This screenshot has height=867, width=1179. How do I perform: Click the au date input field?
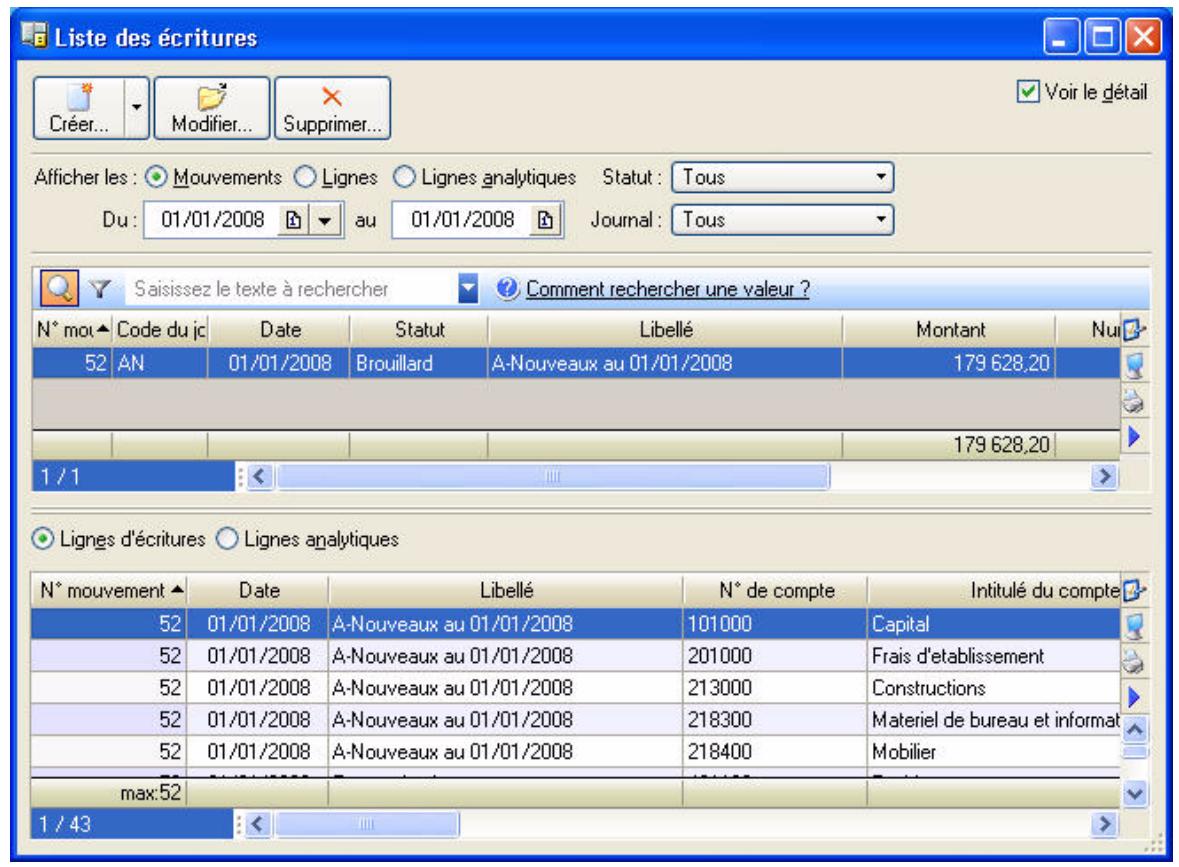tap(462, 220)
